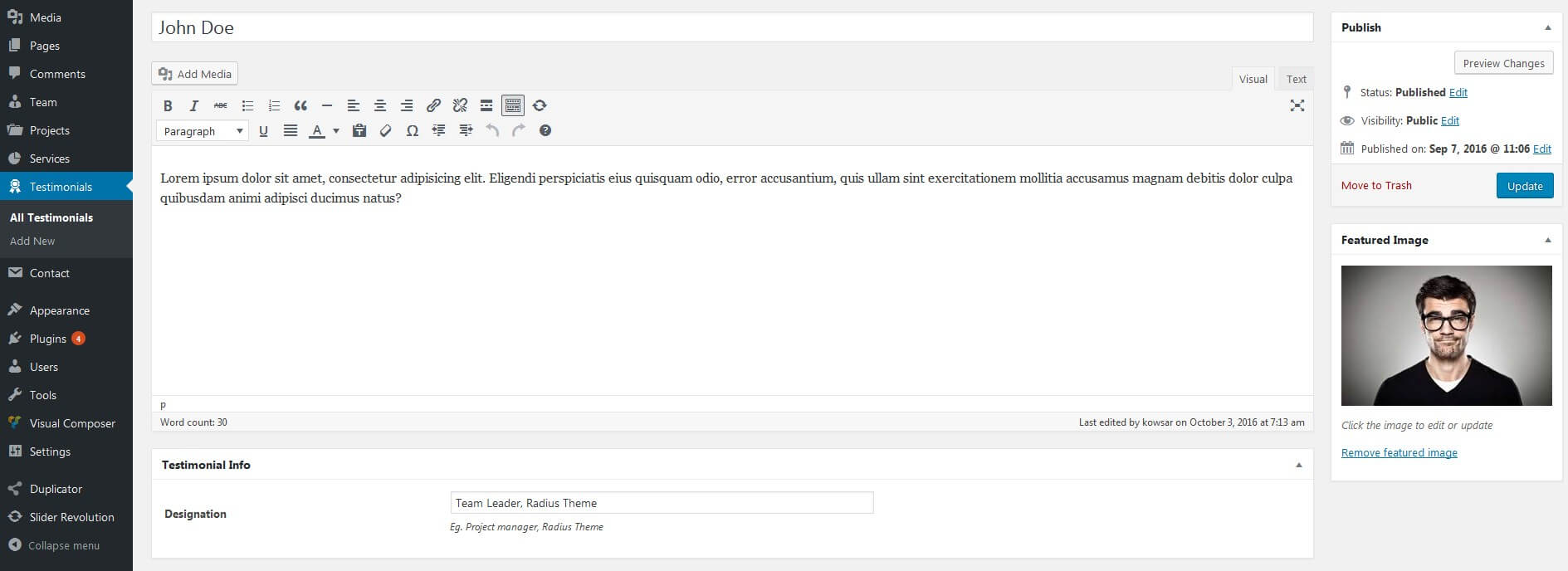
Task: Click the Update button
Action: 1525,186
